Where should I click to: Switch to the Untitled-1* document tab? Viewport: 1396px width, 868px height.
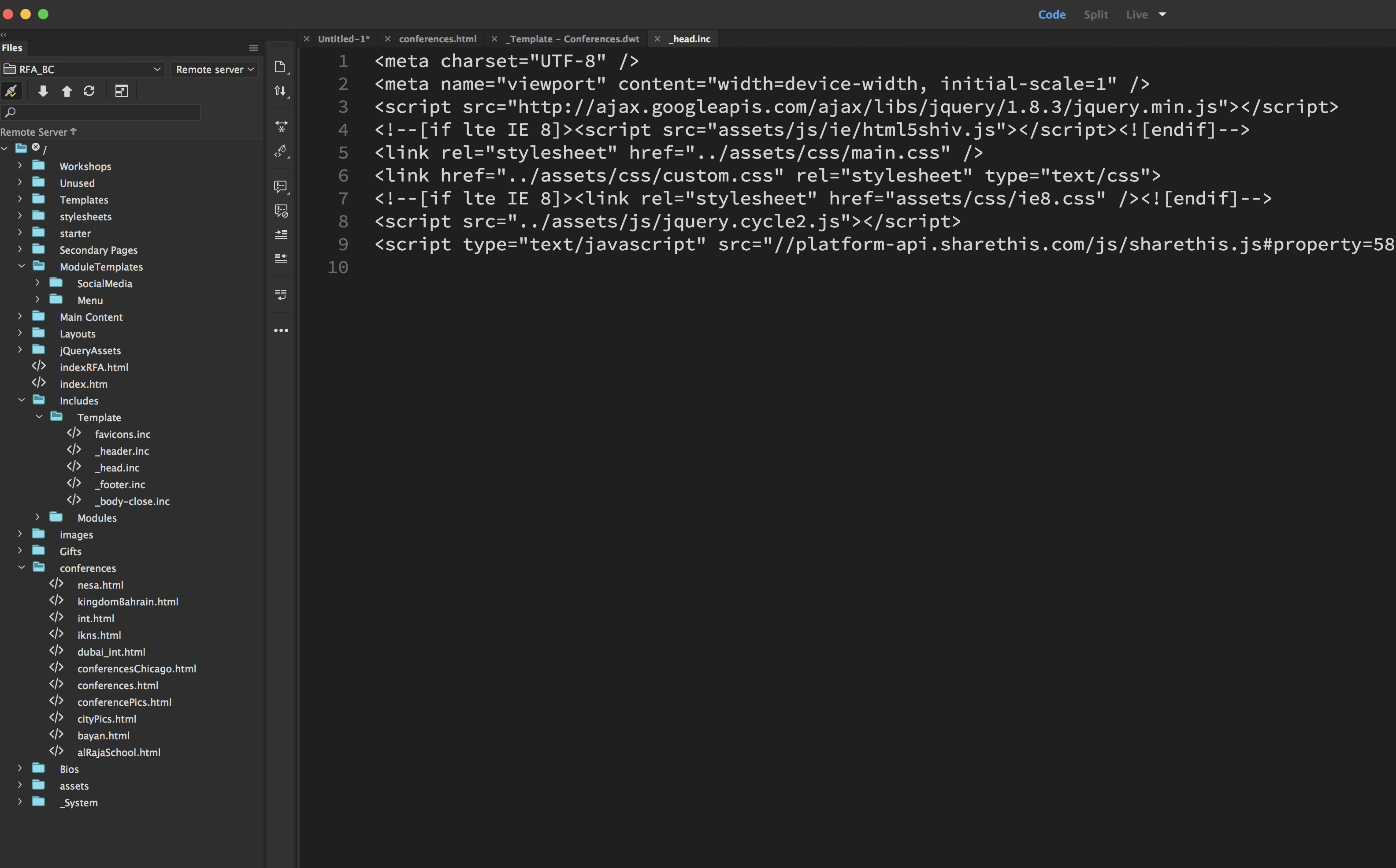pyautogui.click(x=344, y=39)
